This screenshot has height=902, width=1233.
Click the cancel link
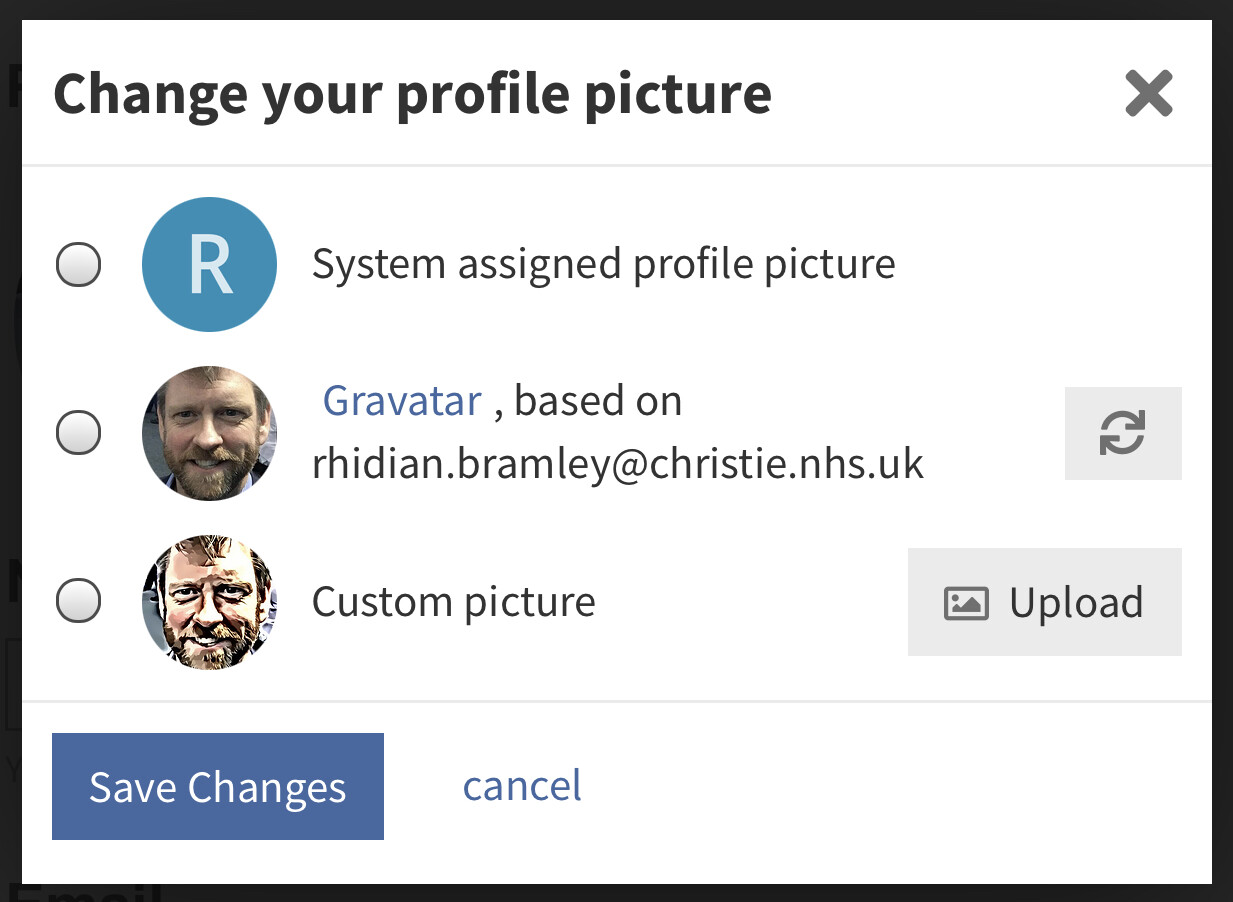coord(522,786)
